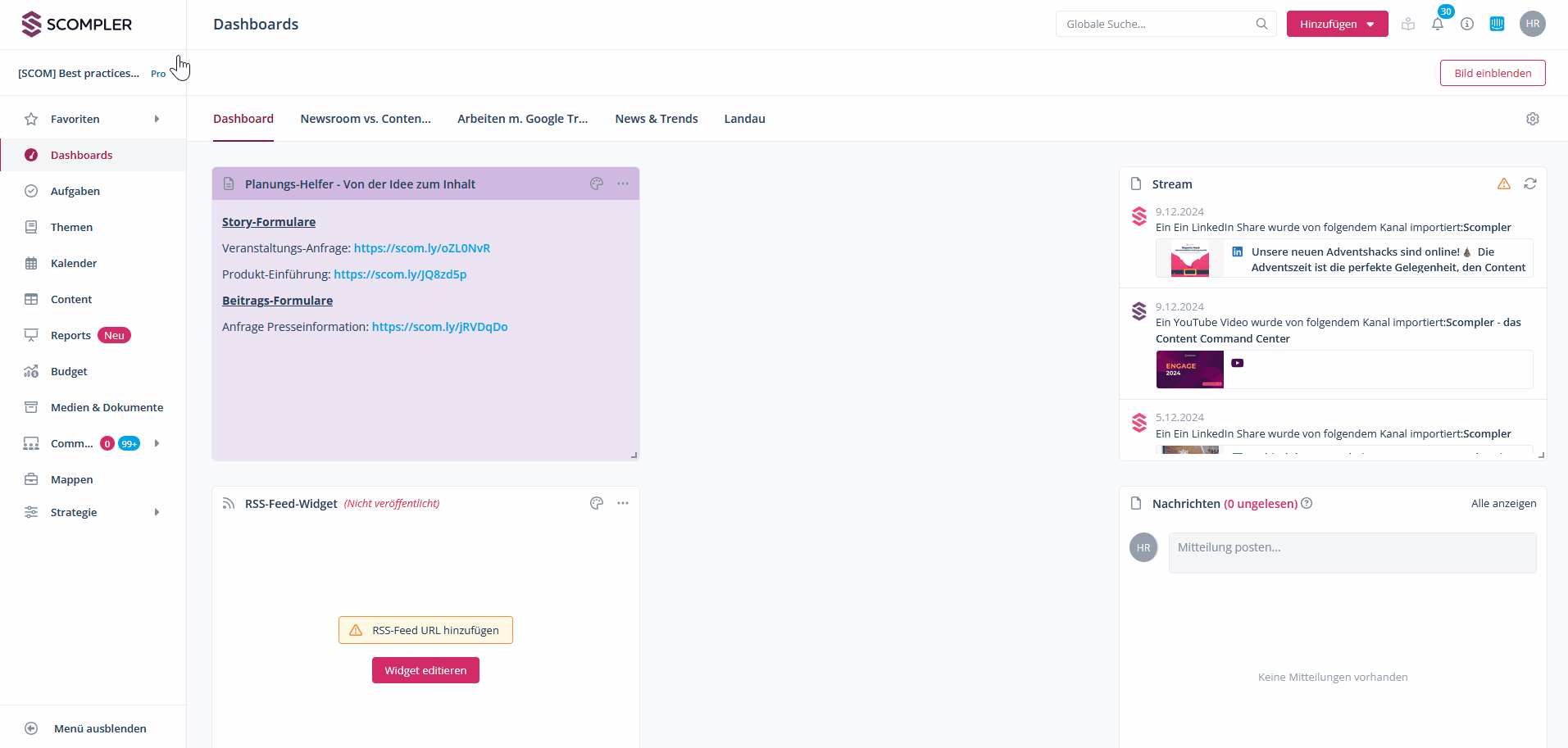Image resolution: width=1568 pixels, height=748 pixels.
Task: Click the Widget editieren button
Action: point(425,670)
